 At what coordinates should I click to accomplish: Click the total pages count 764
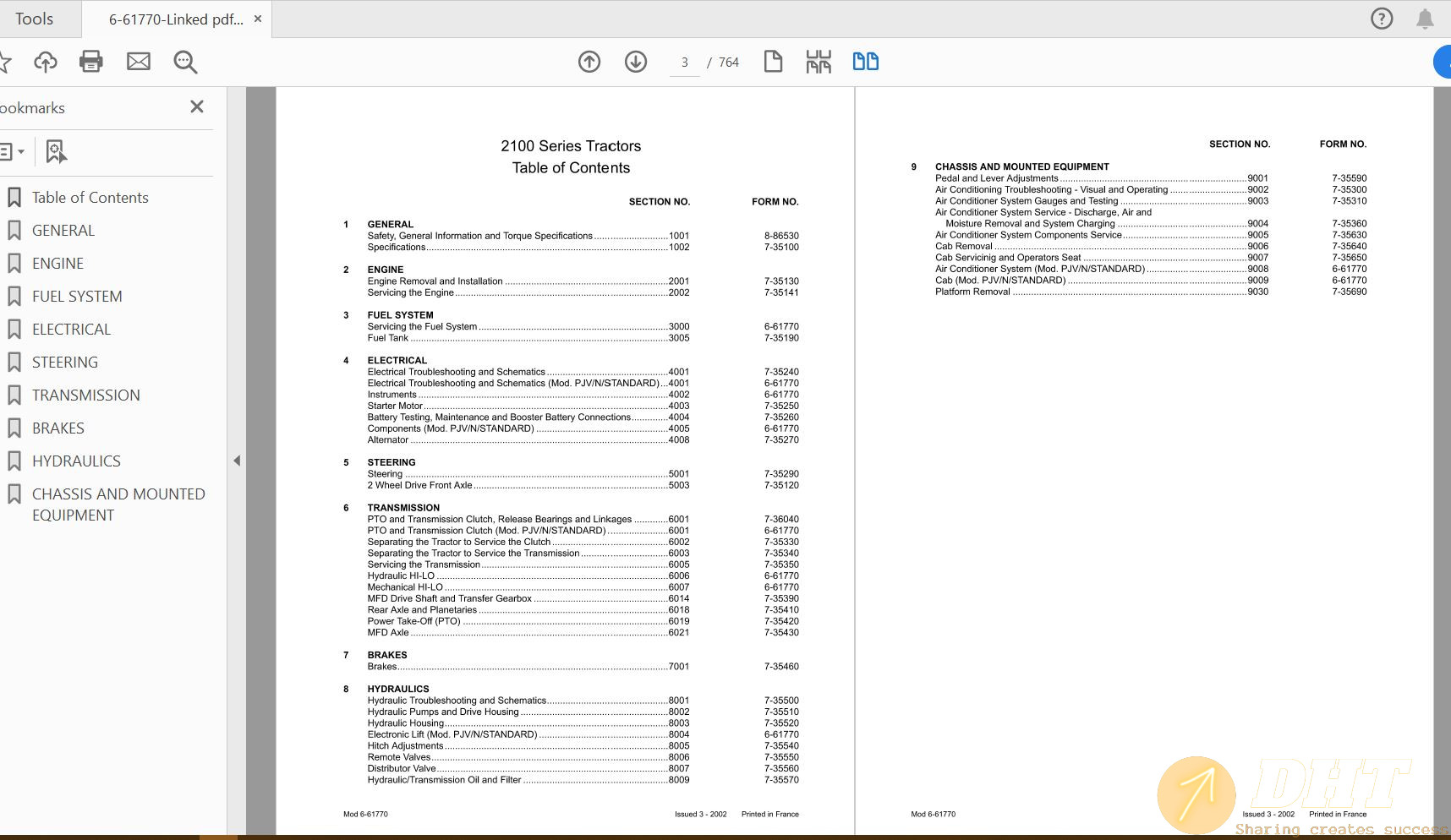[728, 63]
